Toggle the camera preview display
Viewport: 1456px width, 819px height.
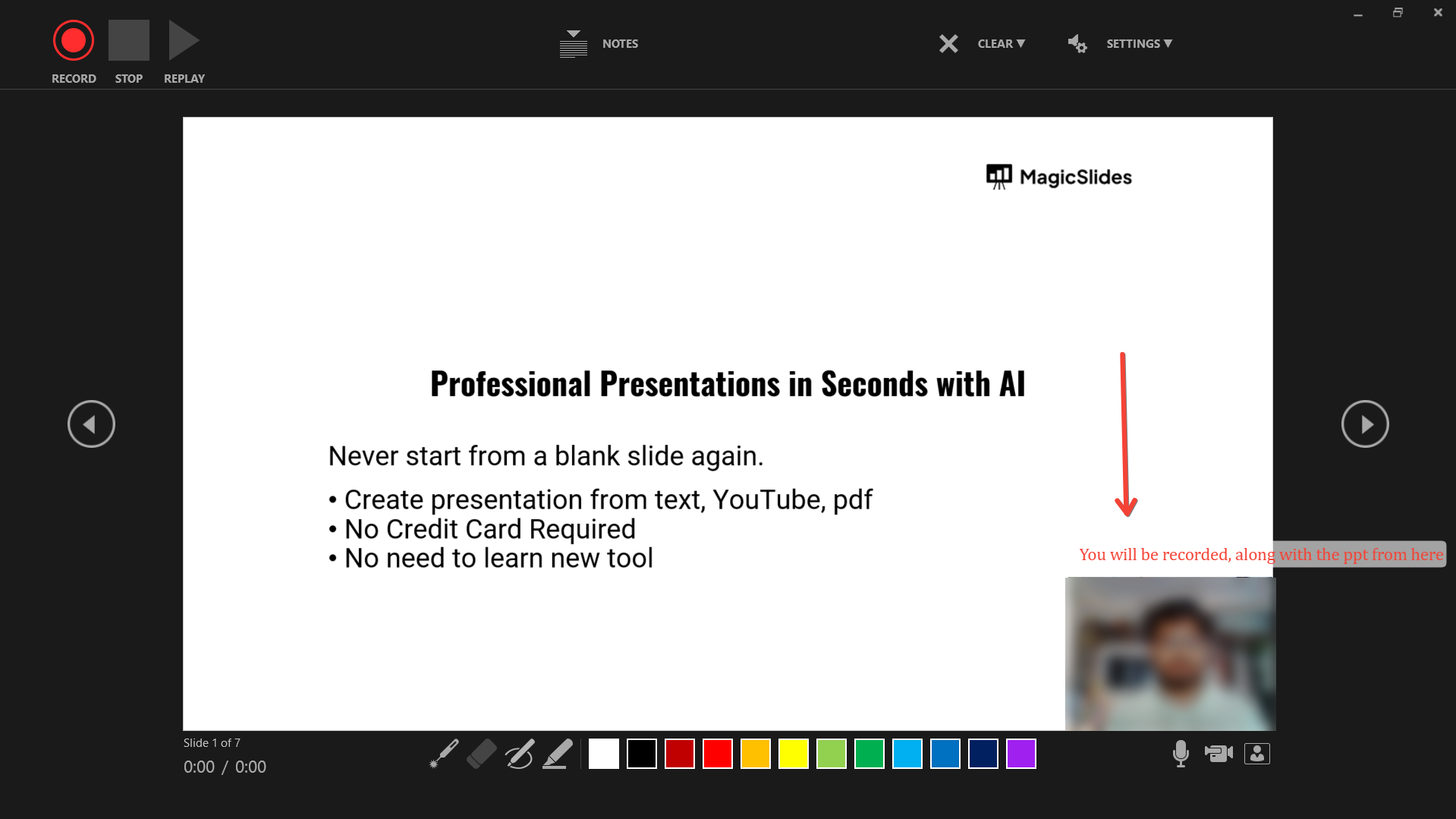pos(1257,754)
